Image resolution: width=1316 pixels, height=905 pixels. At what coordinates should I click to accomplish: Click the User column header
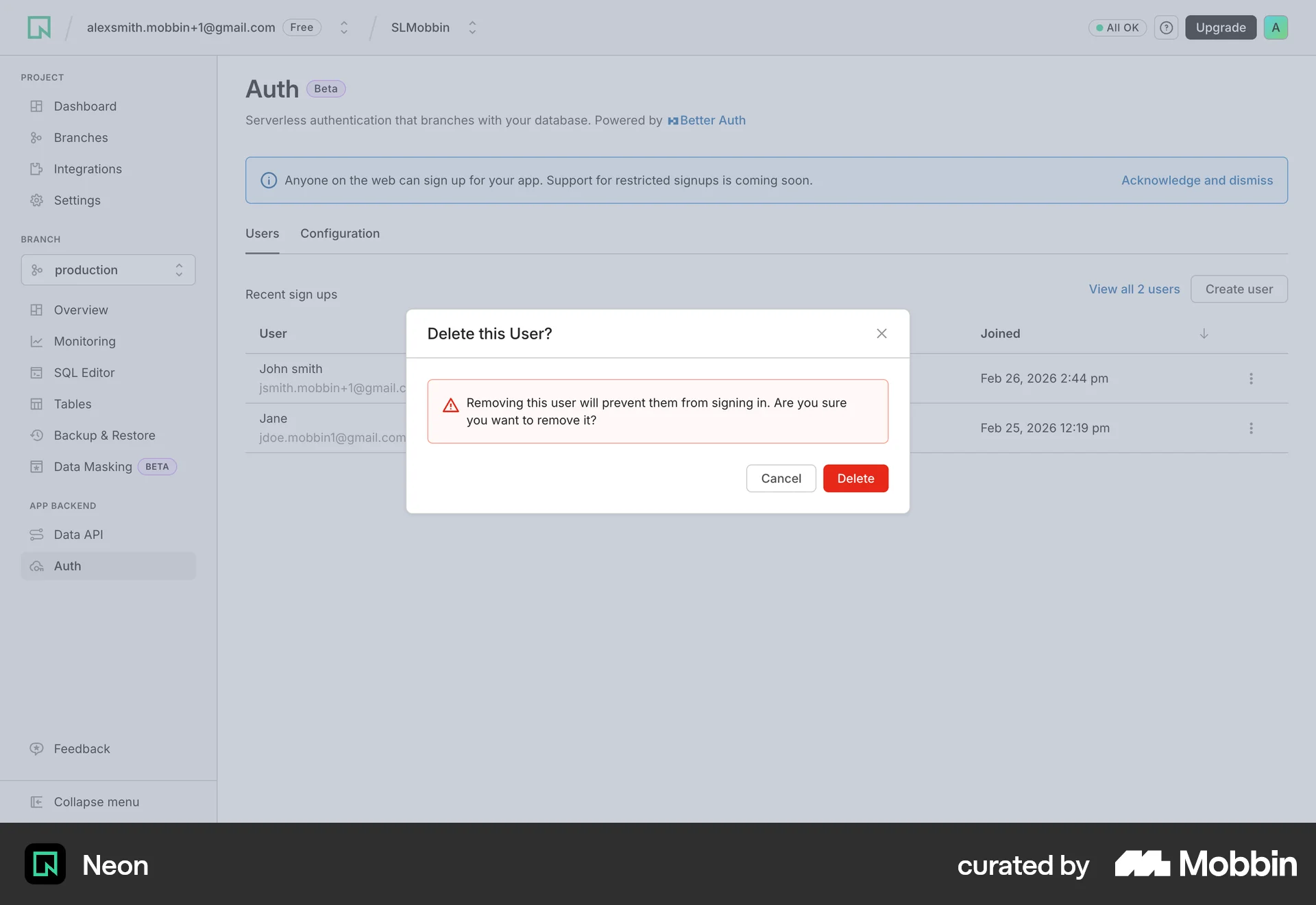point(273,333)
